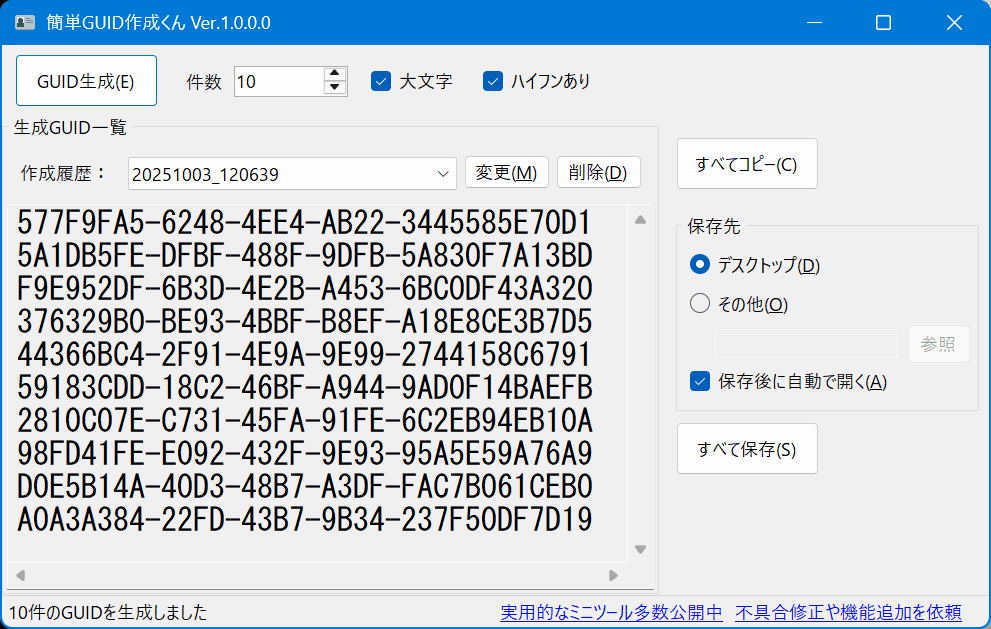The width and height of the screenshot is (991, 629).
Task: Maximize the 簡単GUID作成くん window
Action: pyautogui.click(x=883, y=23)
